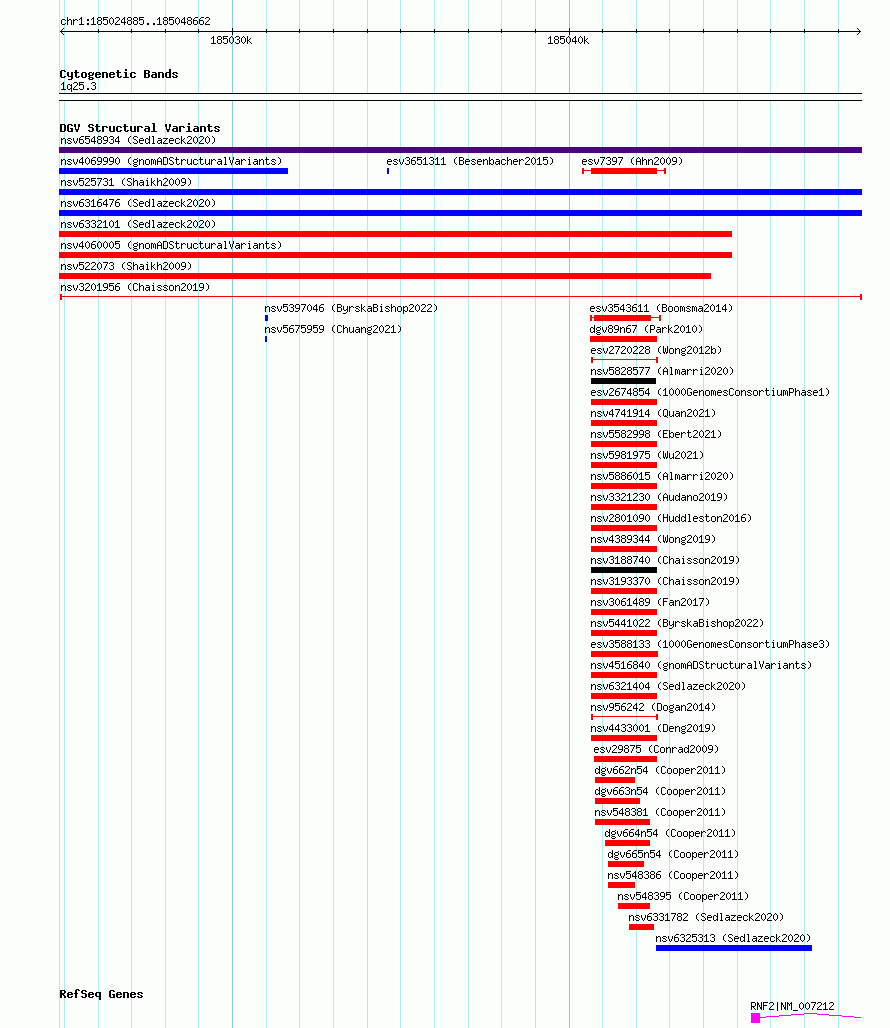Click the chr1:185024885..185048662 coordinate label

[135, 21]
